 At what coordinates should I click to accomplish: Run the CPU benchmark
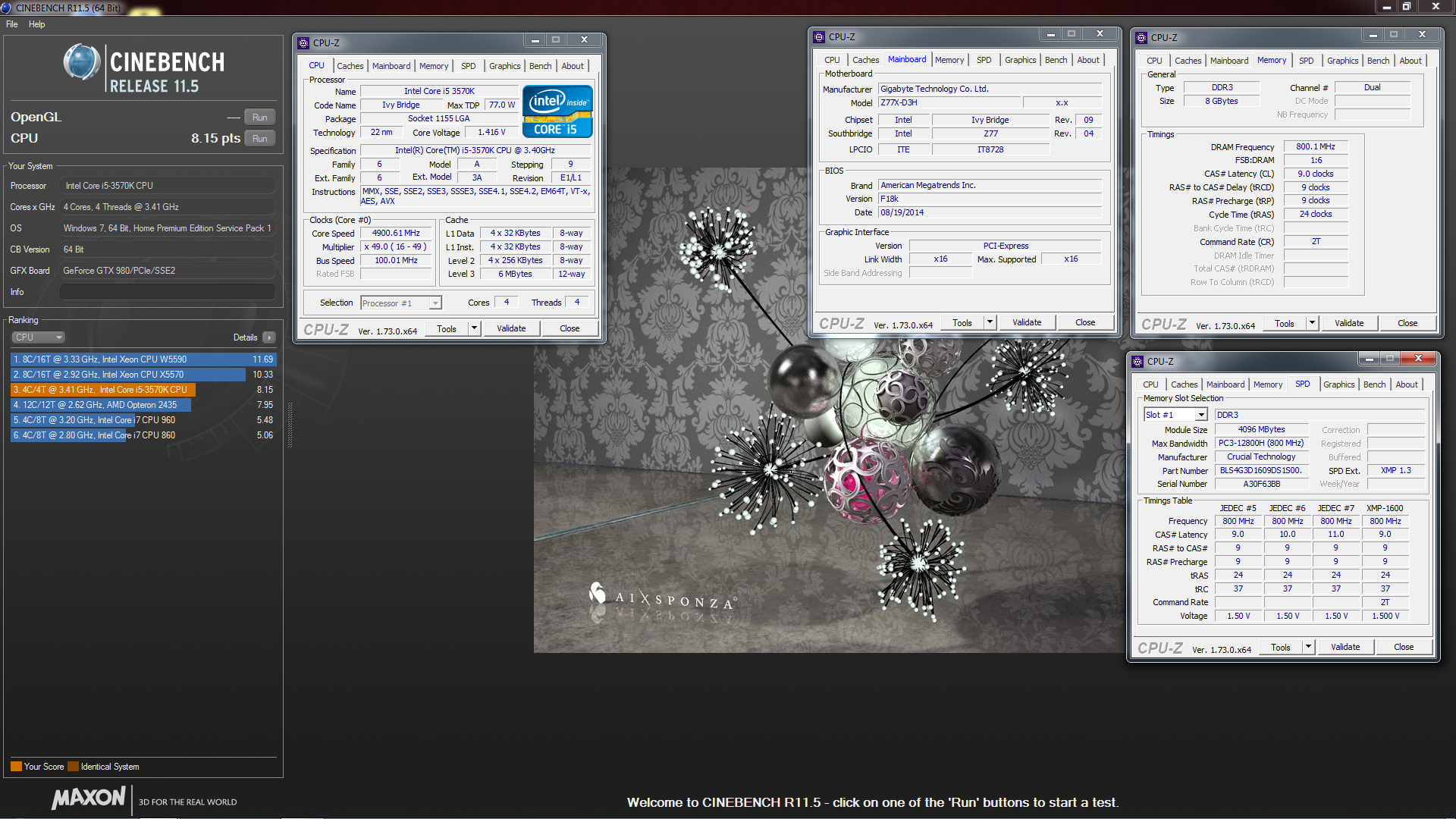pyautogui.click(x=259, y=139)
